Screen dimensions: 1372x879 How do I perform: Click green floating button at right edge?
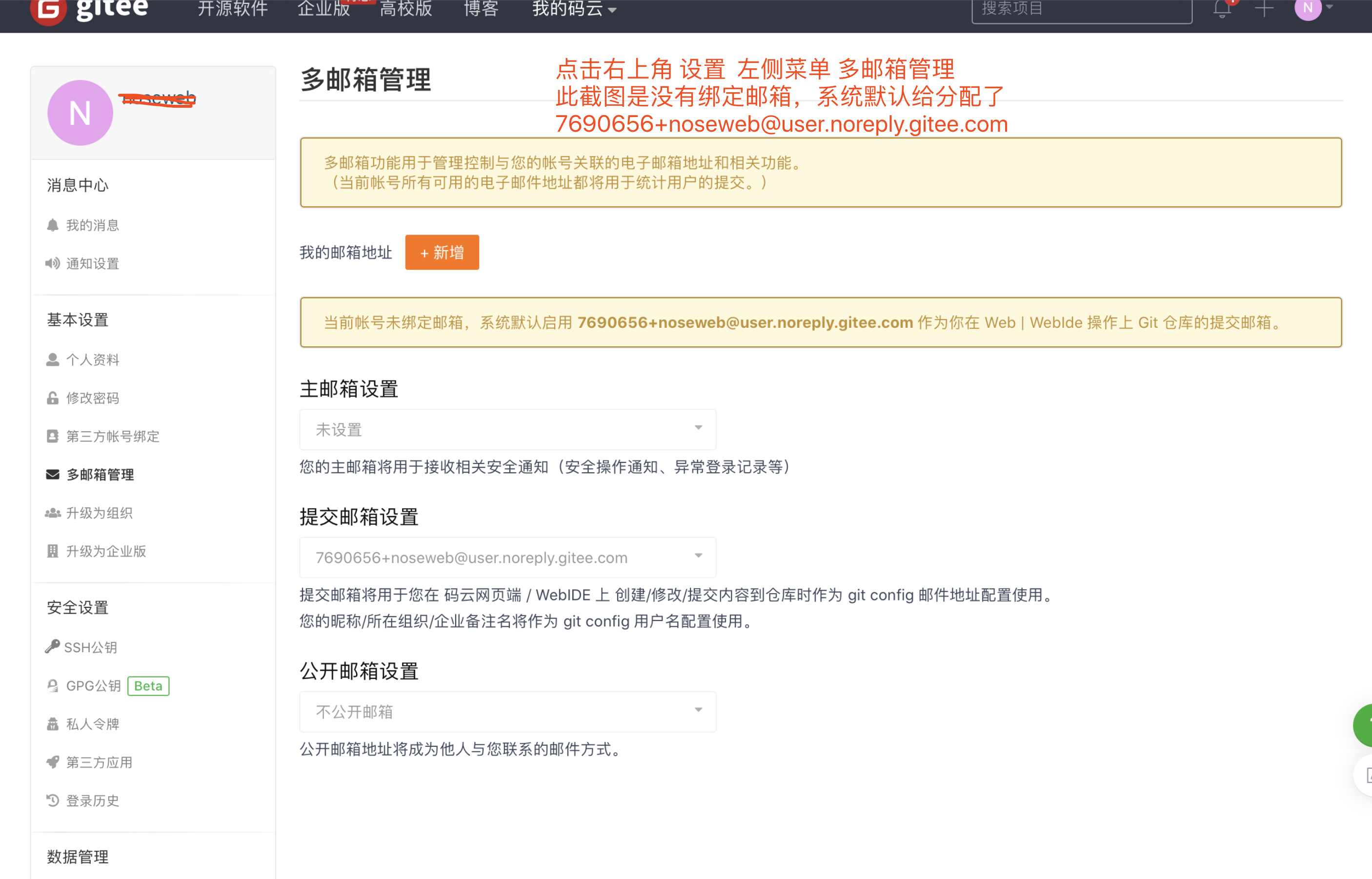click(1363, 725)
